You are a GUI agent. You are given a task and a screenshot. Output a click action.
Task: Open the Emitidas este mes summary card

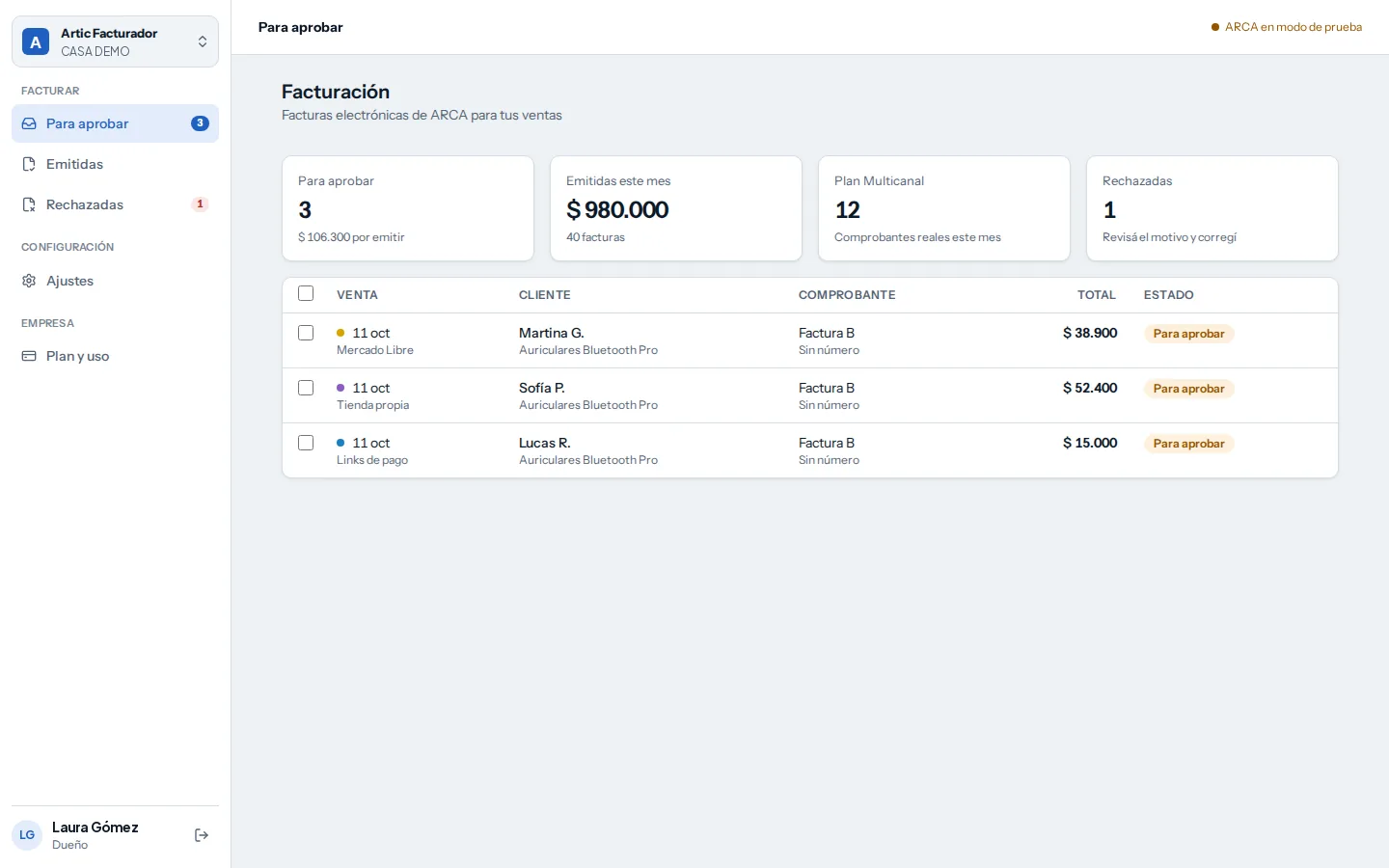(x=676, y=208)
